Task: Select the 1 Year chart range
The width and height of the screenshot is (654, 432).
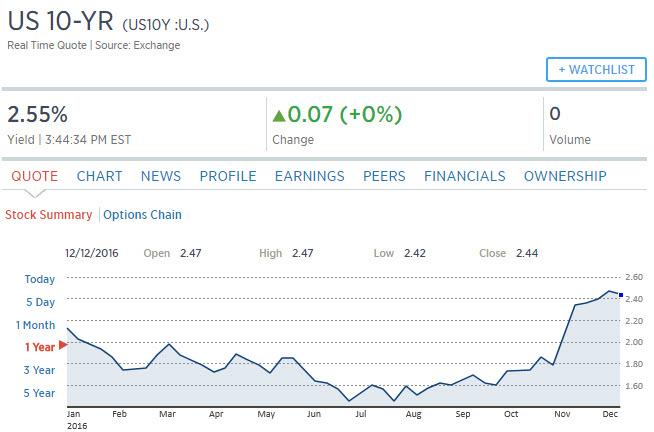Action: (x=40, y=347)
